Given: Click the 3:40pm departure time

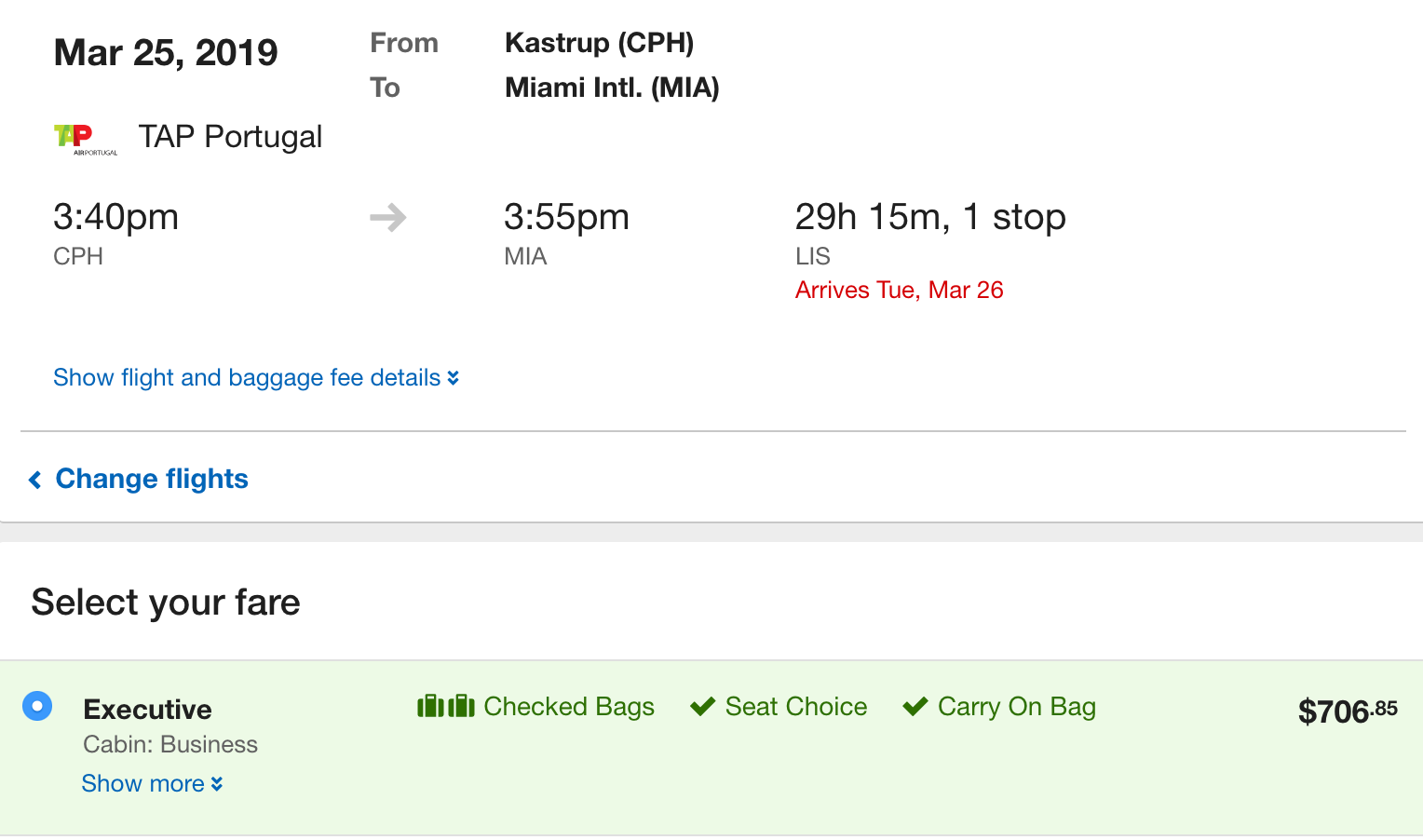Looking at the screenshot, I should coord(115,217).
